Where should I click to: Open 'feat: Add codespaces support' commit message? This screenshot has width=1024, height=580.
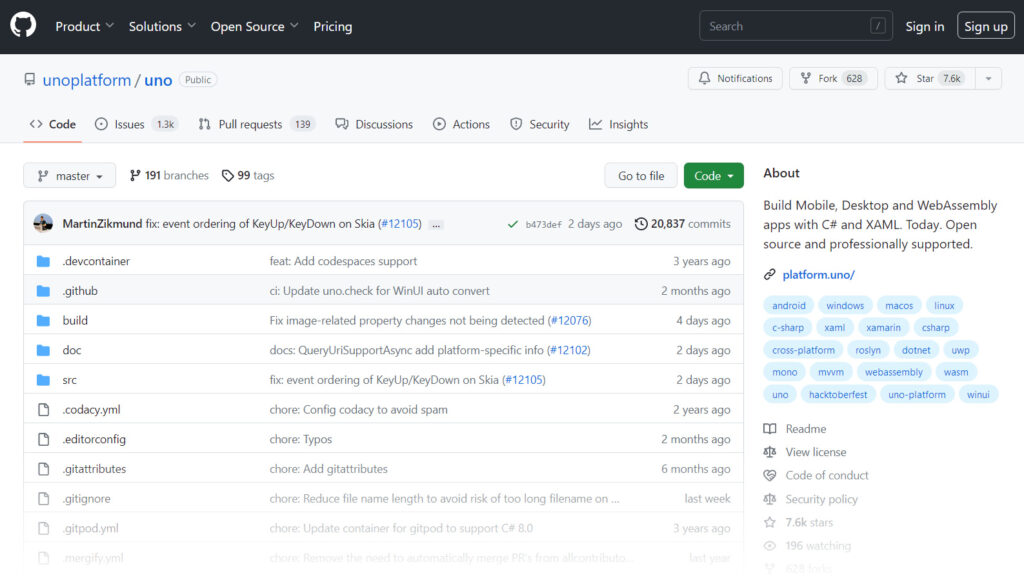pyautogui.click(x=343, y=261)
